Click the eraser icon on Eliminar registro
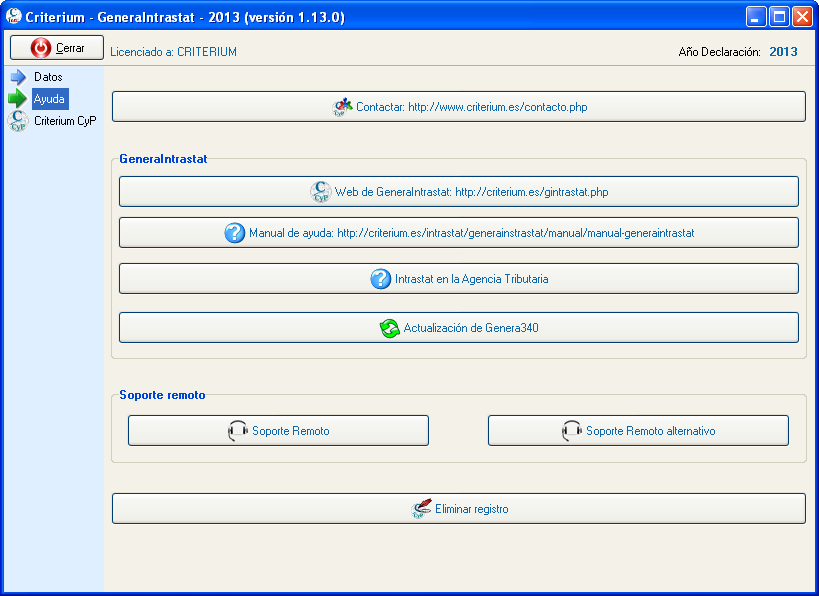Image resolution: width=819 pixels, height=596 pixels. coord(421,508)
